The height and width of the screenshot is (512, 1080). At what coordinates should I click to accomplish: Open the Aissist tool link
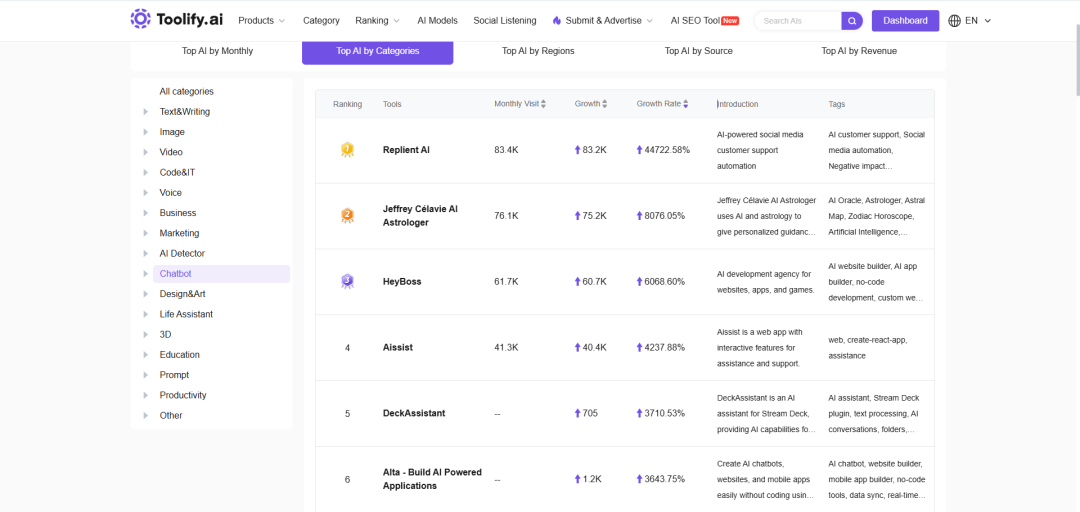coord(397,347)
